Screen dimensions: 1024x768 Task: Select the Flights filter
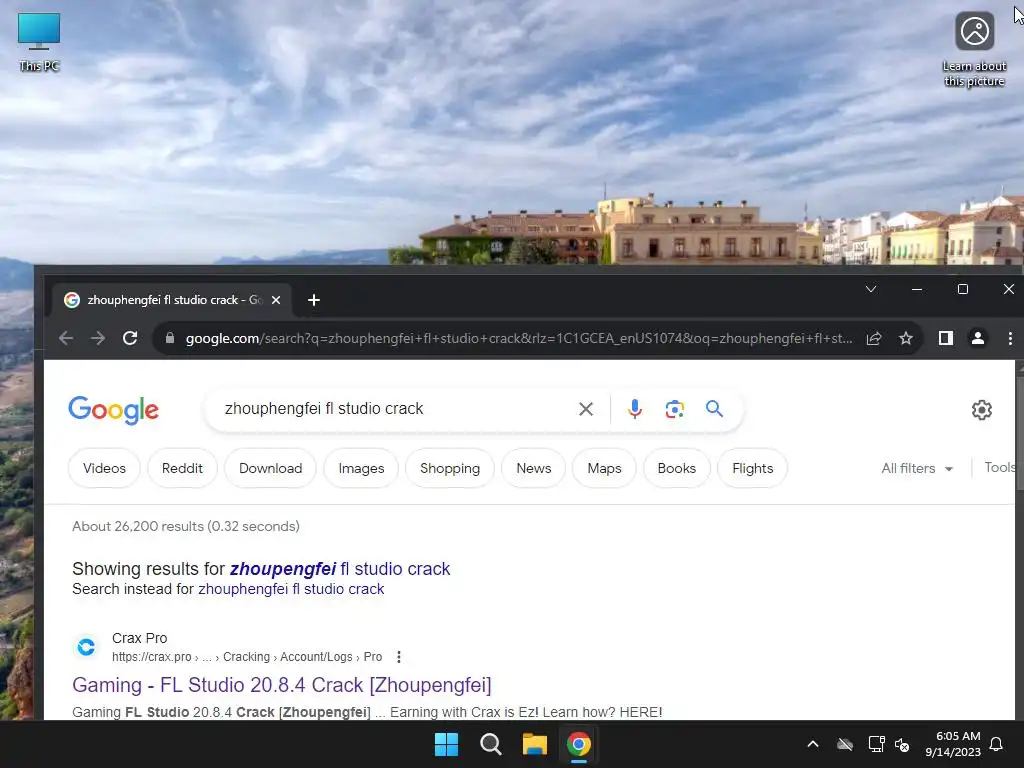click(x=752, y=468)
